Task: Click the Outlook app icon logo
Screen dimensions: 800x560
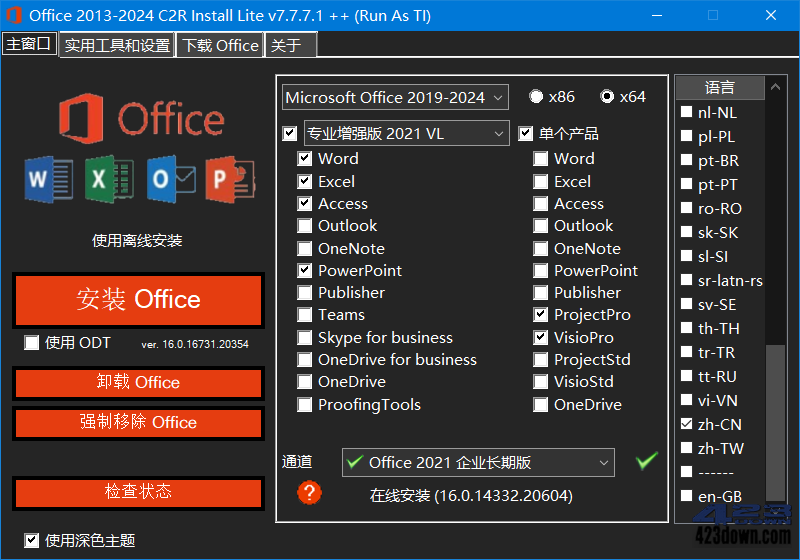Action: point(171,179)
